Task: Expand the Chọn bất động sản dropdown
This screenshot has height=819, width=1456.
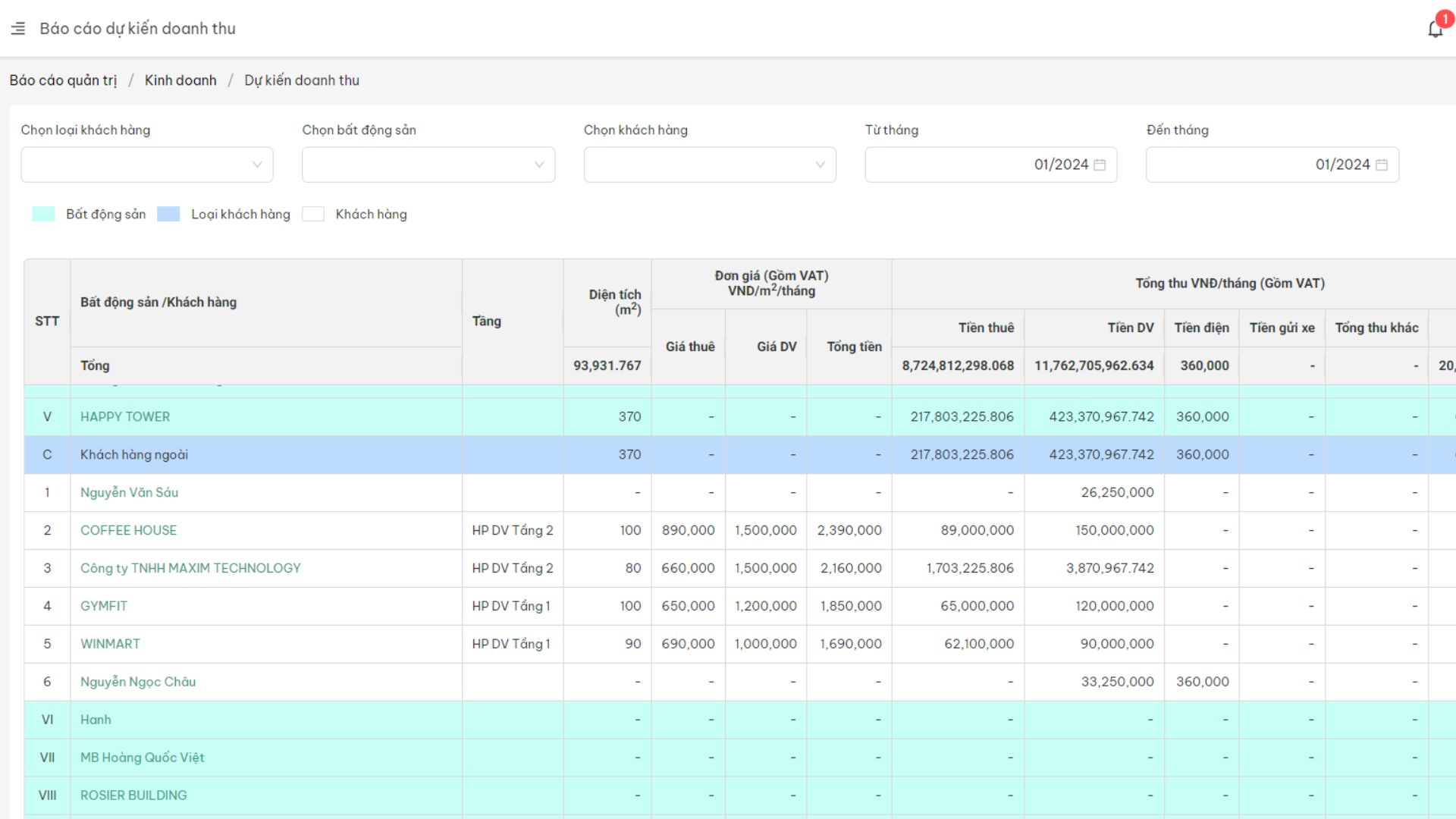Action: click(x=428, y=165)
